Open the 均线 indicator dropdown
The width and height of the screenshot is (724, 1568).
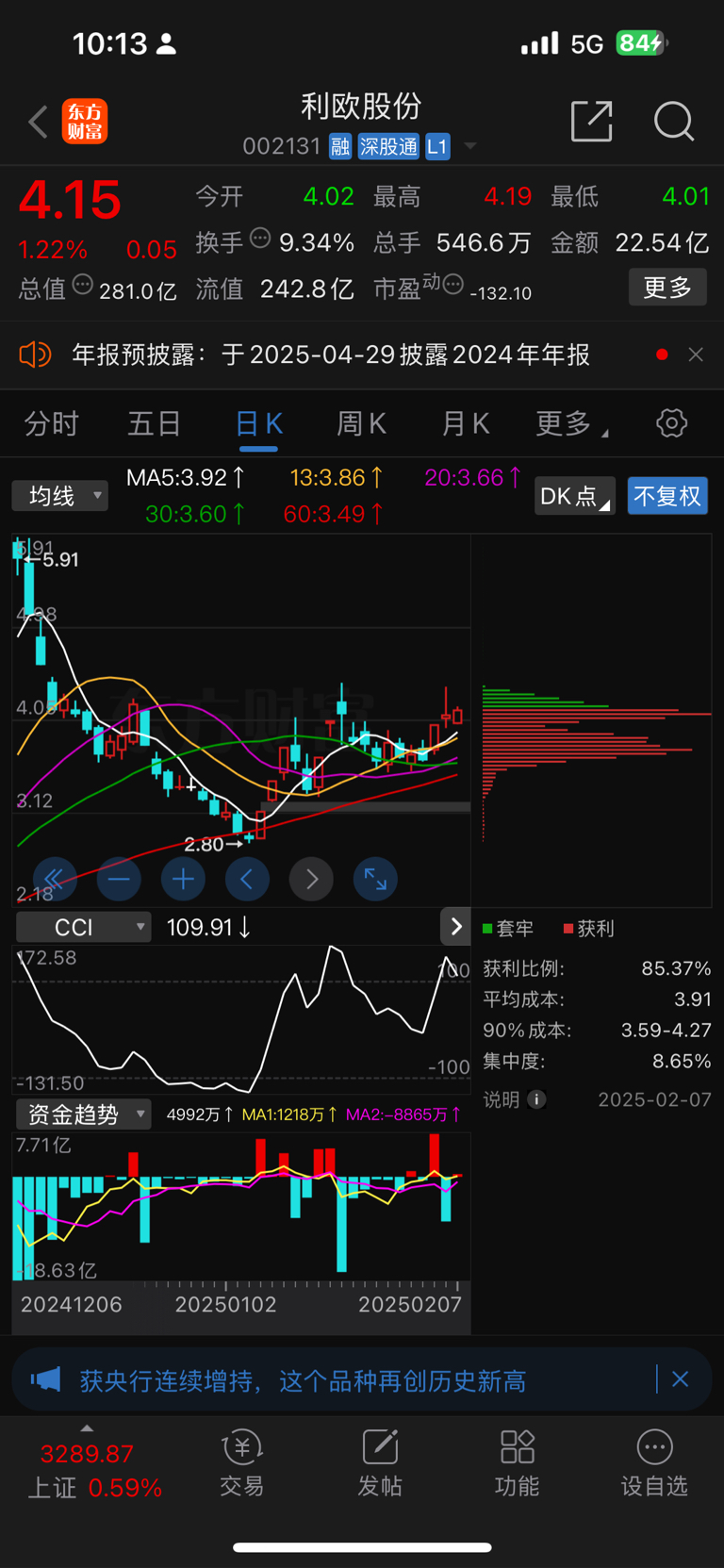pos(60,496)
